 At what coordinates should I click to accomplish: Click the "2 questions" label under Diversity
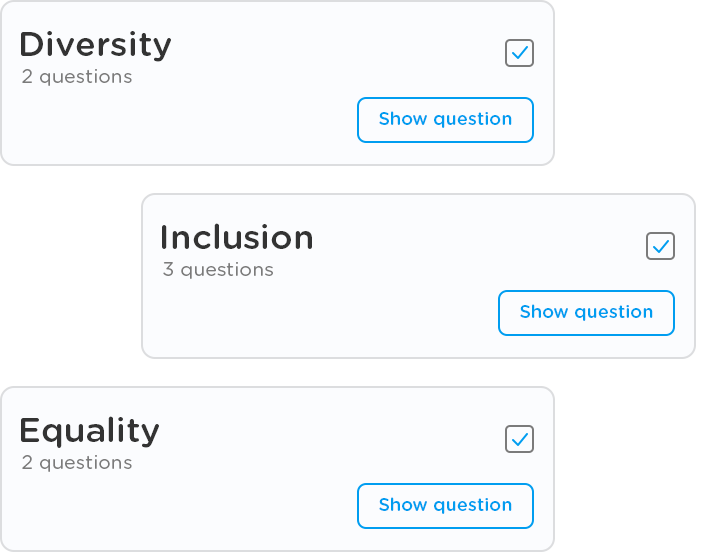point(77,77)
